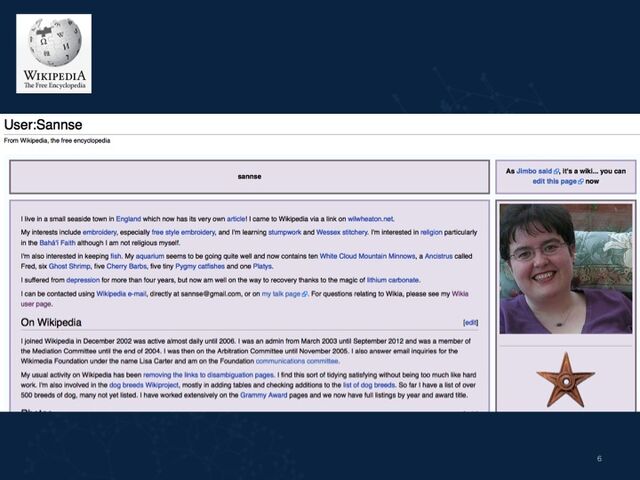
Task: Open the dog breeds Wikiproject link
Action: 144,385
